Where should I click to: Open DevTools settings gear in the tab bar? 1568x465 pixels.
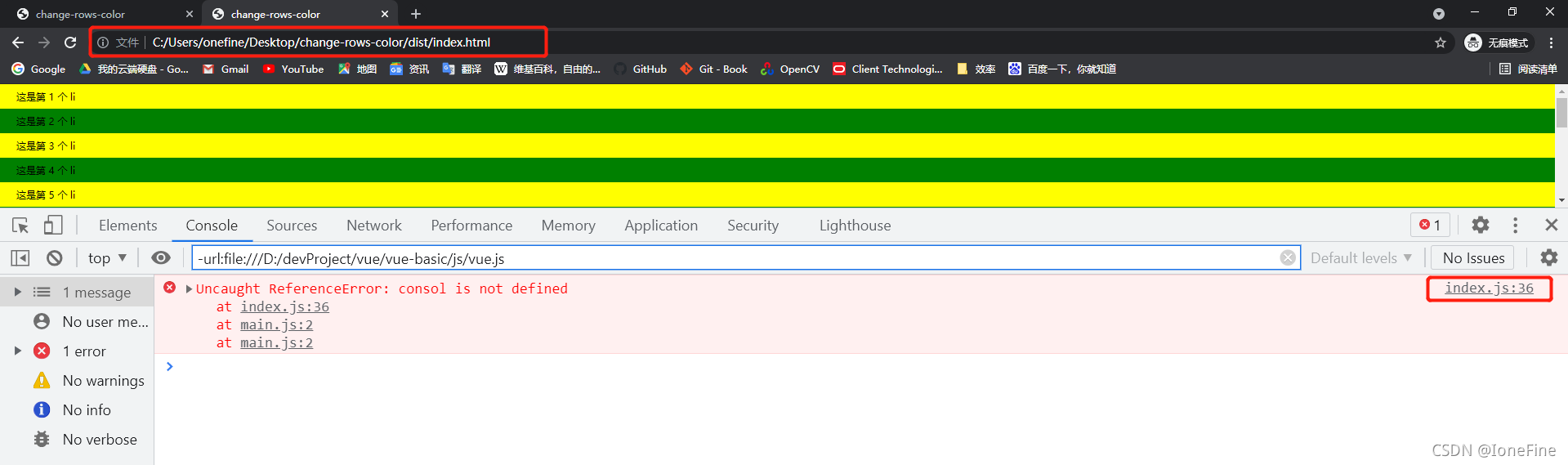pos(1480,225)
